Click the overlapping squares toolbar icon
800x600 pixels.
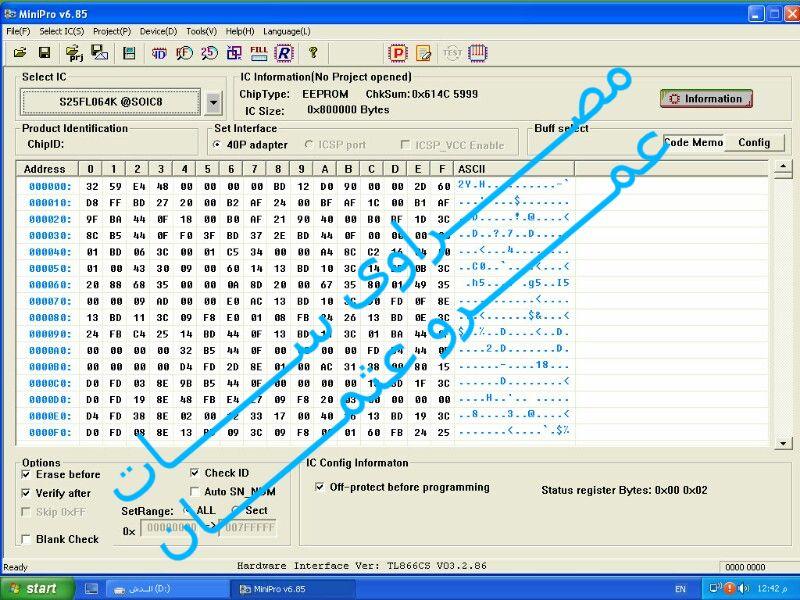[x=234, y=53]
